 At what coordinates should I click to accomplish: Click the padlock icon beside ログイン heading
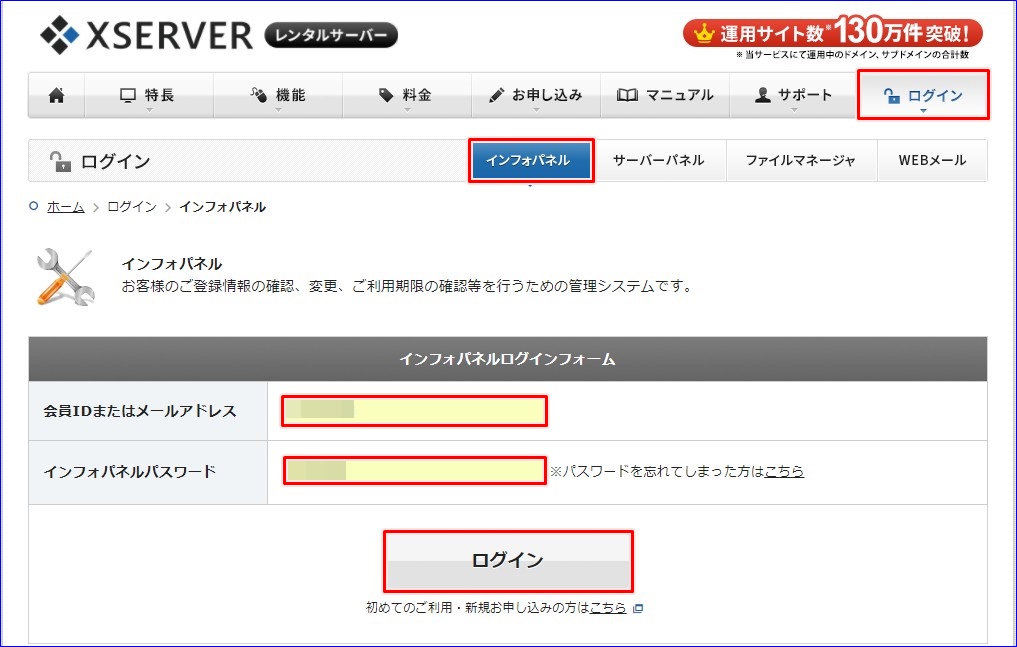point(60,161)
